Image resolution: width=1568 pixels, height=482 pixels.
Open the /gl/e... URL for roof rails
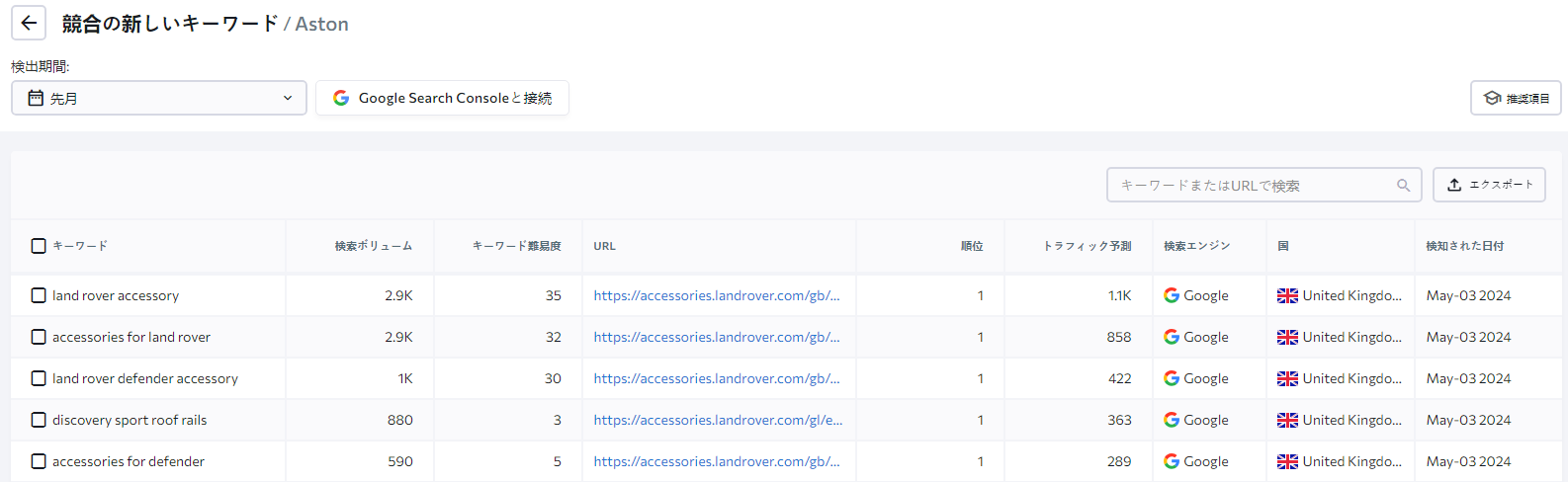[x=718, y=420]
